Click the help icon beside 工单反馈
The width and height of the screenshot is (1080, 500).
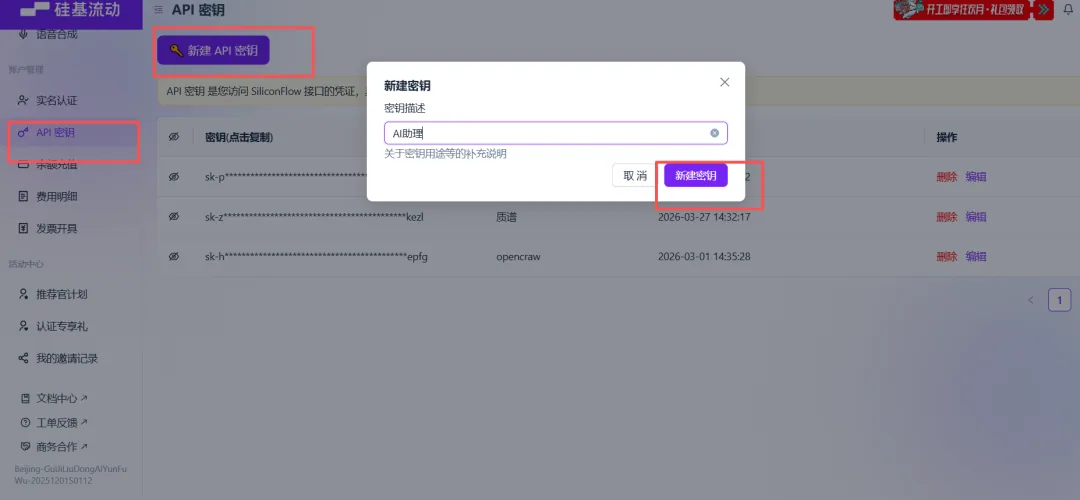[25, 422]
